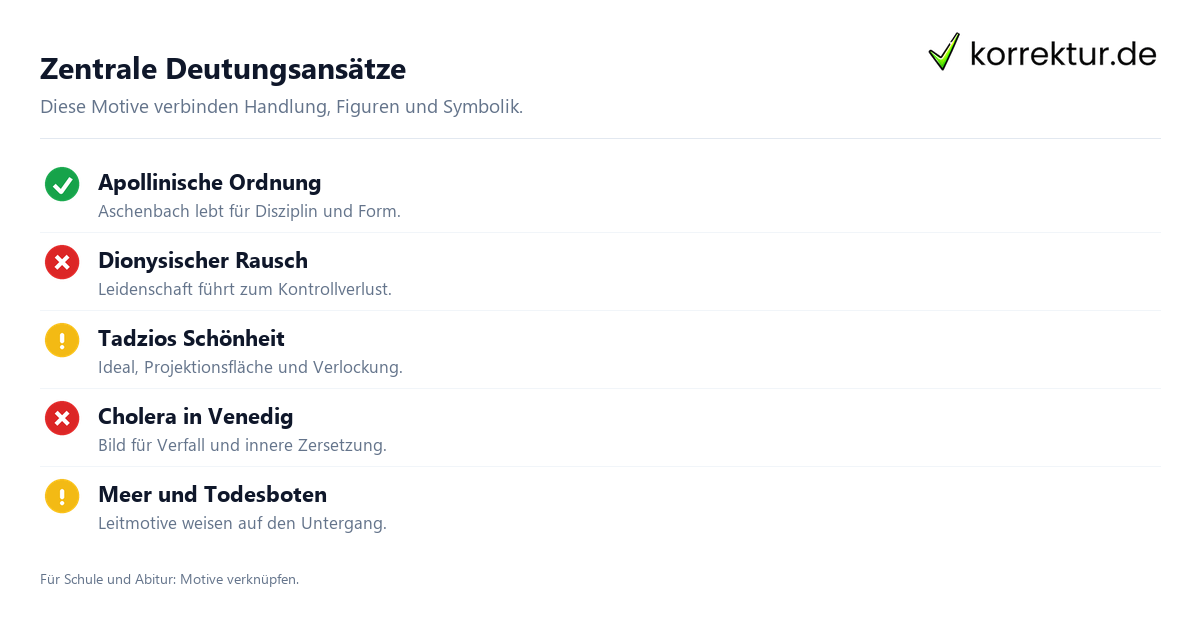Click the yellow warning icon beside Tadzios Schönheit
The height and width of the screenshot is (630, 1200).
click(x=62, y=340)
